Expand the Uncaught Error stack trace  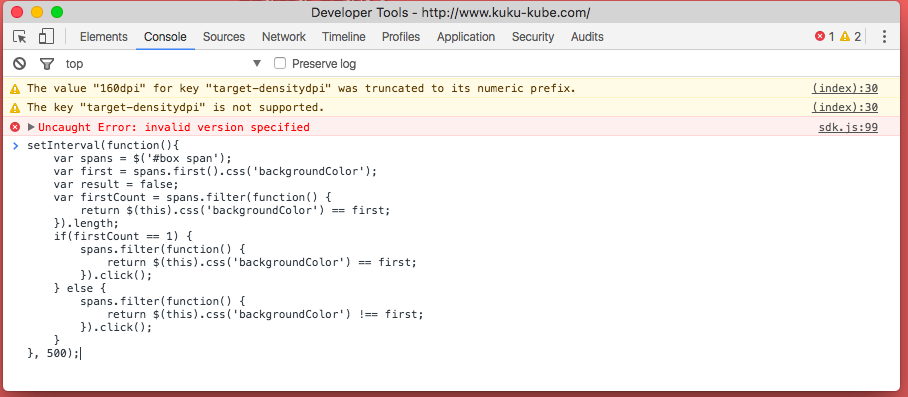click(31, 127)
